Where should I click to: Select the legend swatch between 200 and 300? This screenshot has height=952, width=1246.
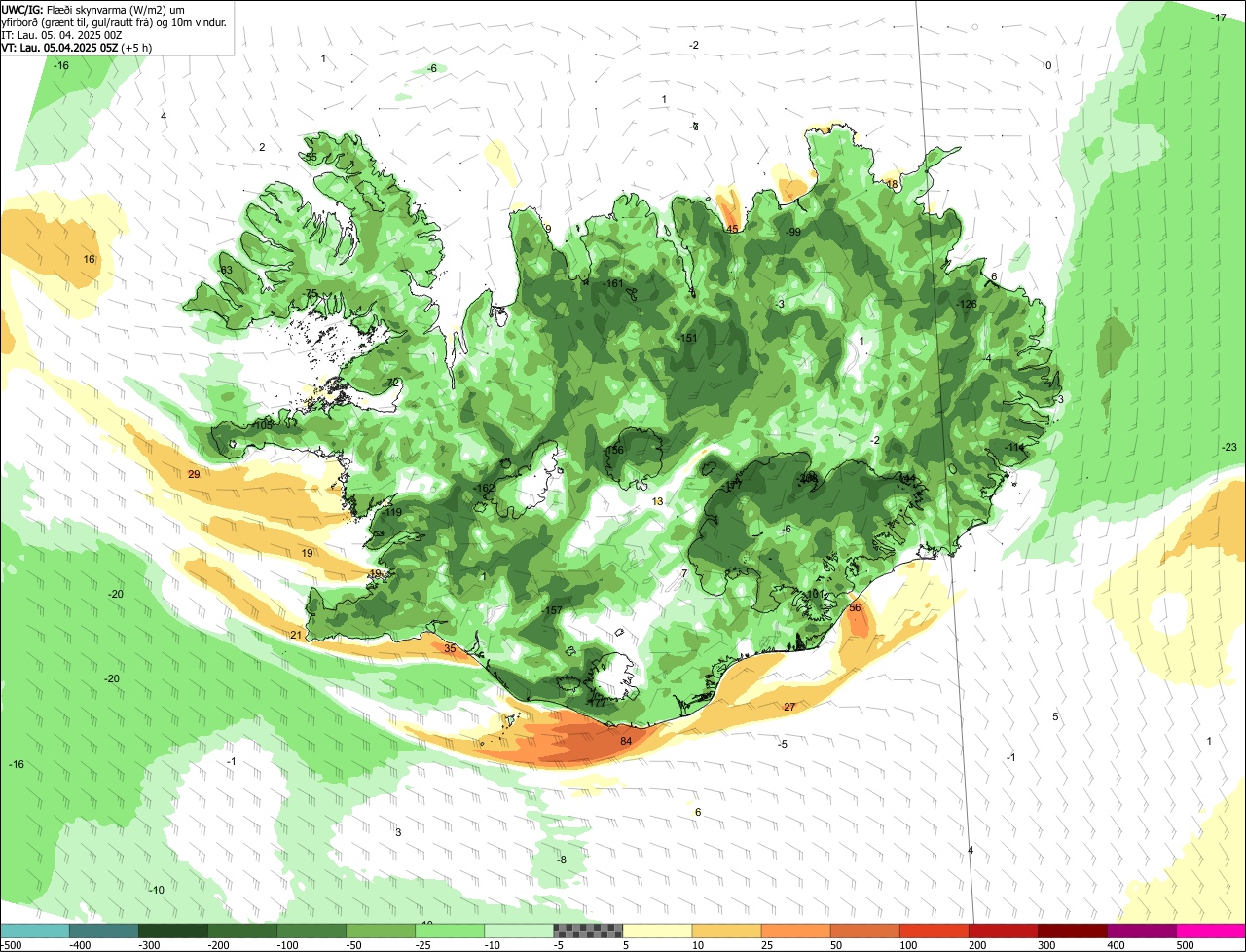point(1003,931)
